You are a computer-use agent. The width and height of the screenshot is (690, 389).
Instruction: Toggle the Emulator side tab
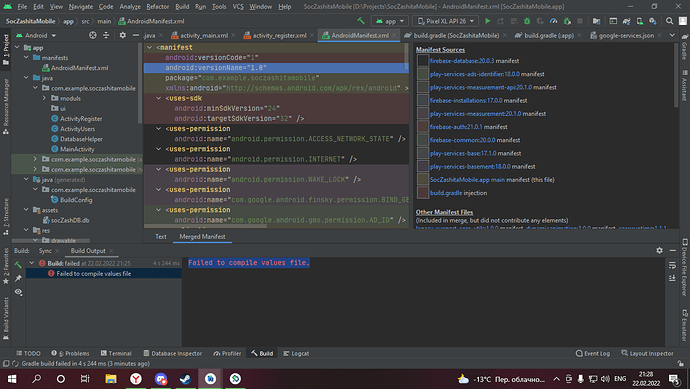click(685, 325)
